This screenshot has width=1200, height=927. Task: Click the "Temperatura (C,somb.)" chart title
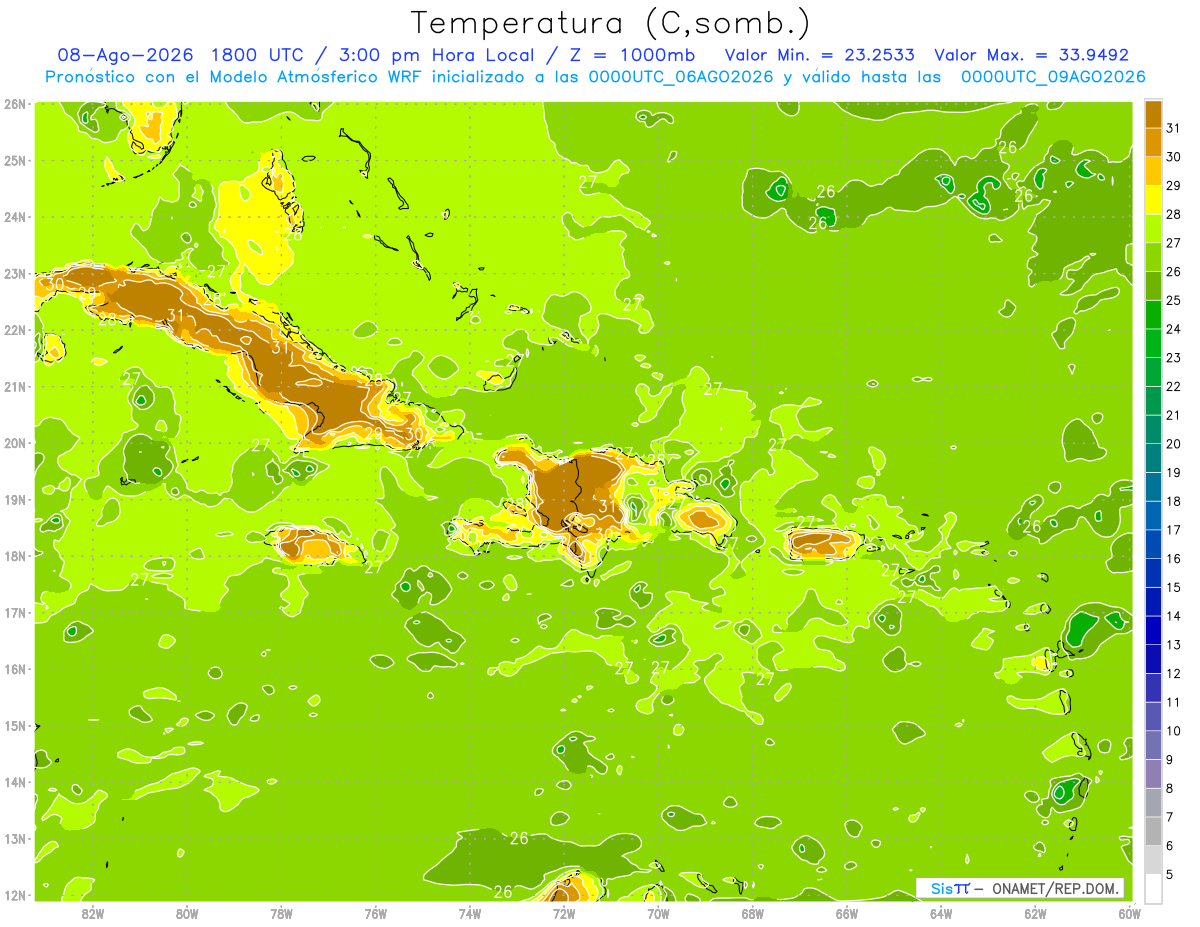coord(611,23)
